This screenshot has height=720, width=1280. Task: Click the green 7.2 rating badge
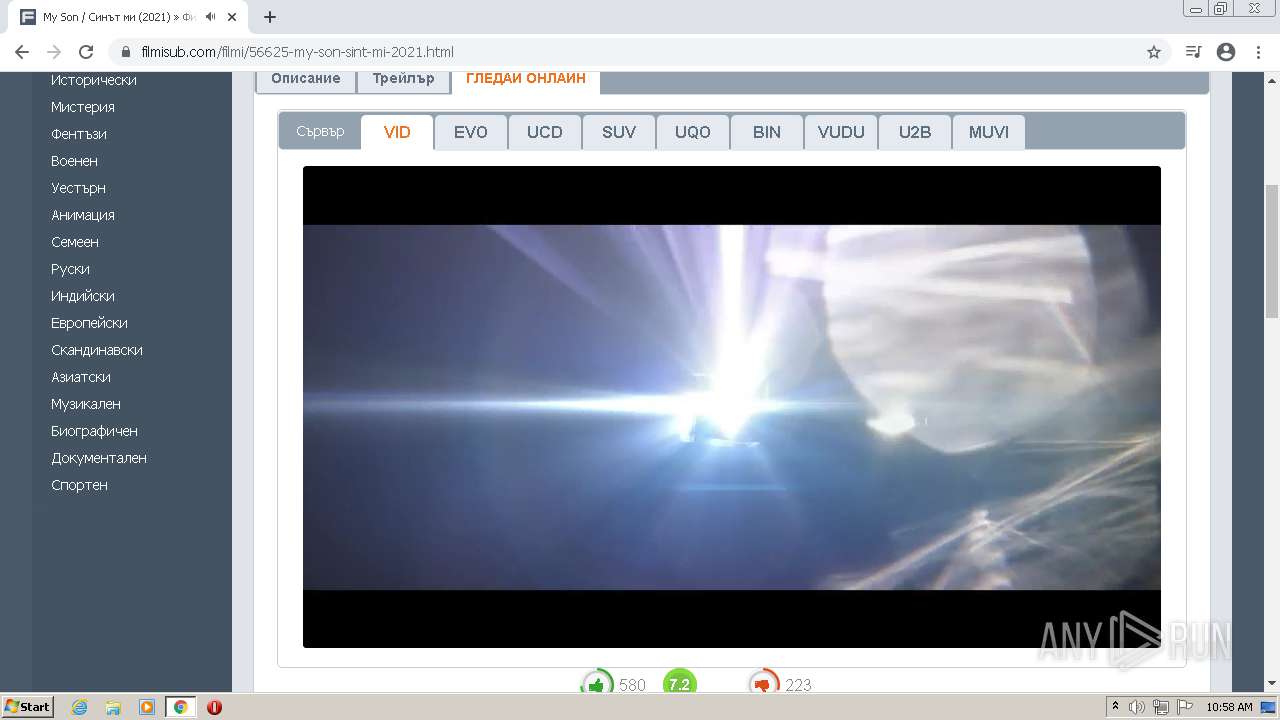coord(679,685)
